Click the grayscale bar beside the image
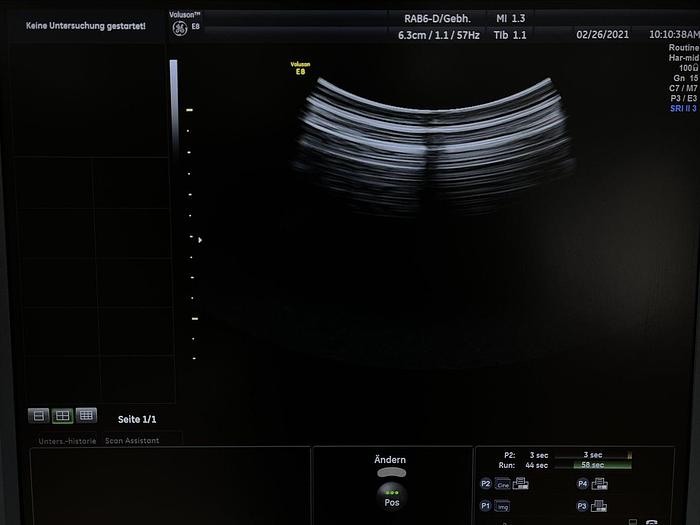 pyautogui.click(x=174, y=107)
